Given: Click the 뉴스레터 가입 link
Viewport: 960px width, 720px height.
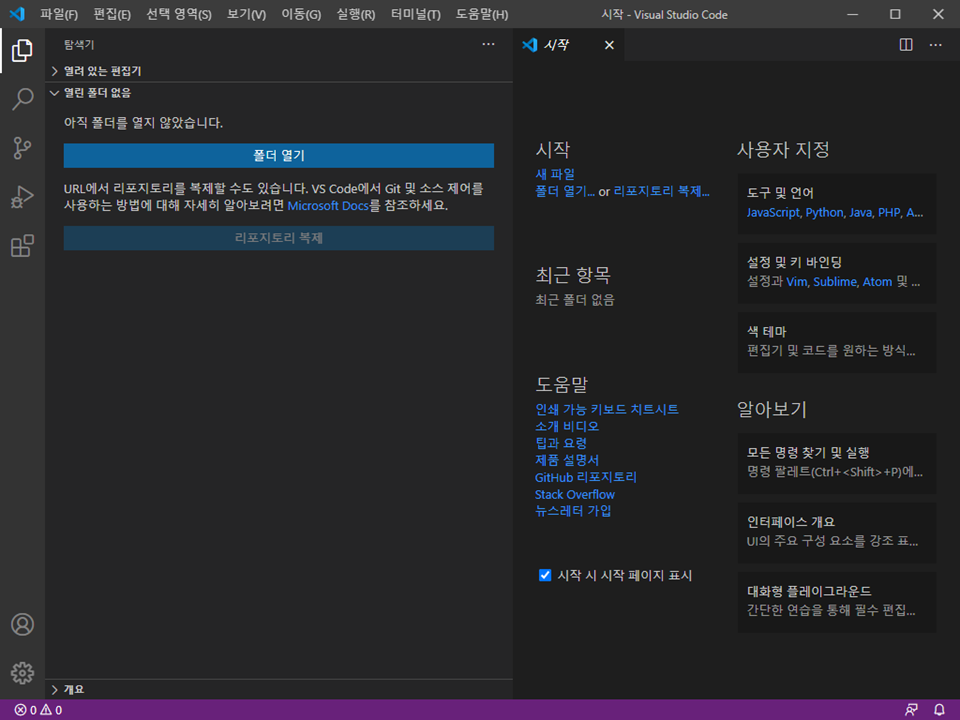Looking at the screenshot, I should tap(573, 511).
